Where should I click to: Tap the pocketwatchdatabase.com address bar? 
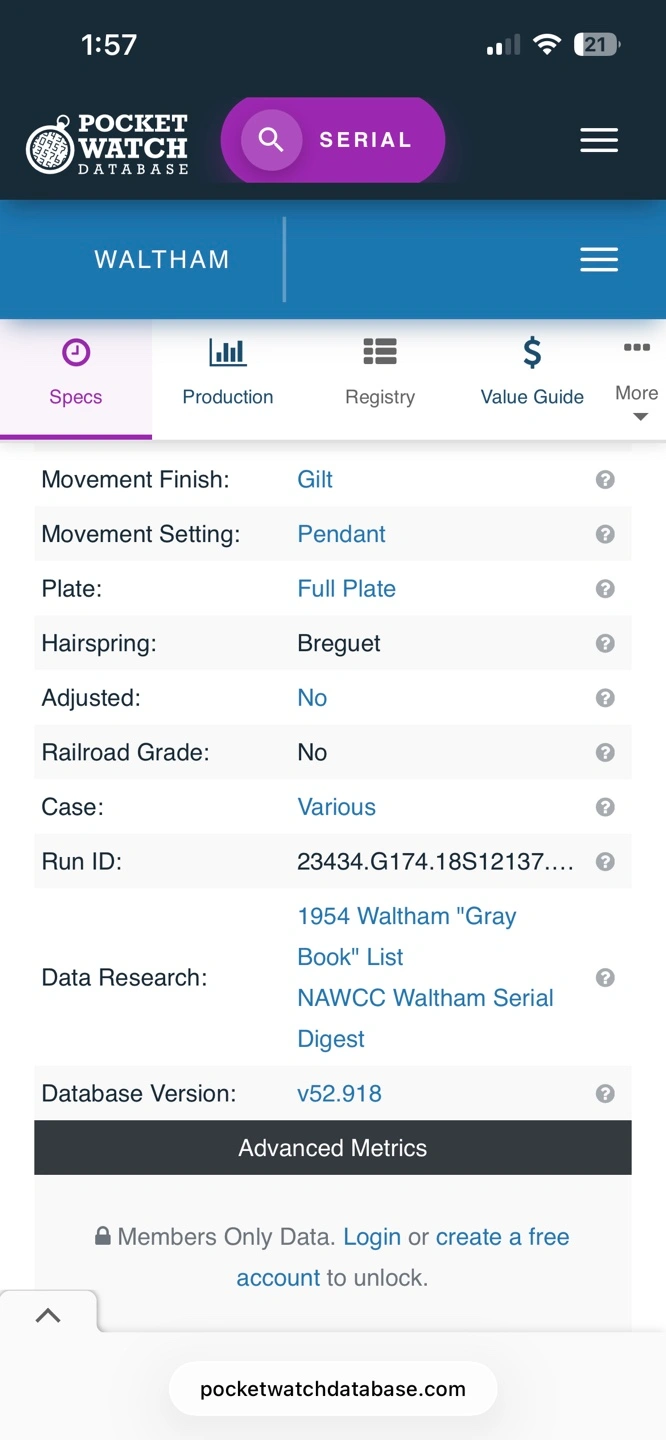pos(333,1389)
